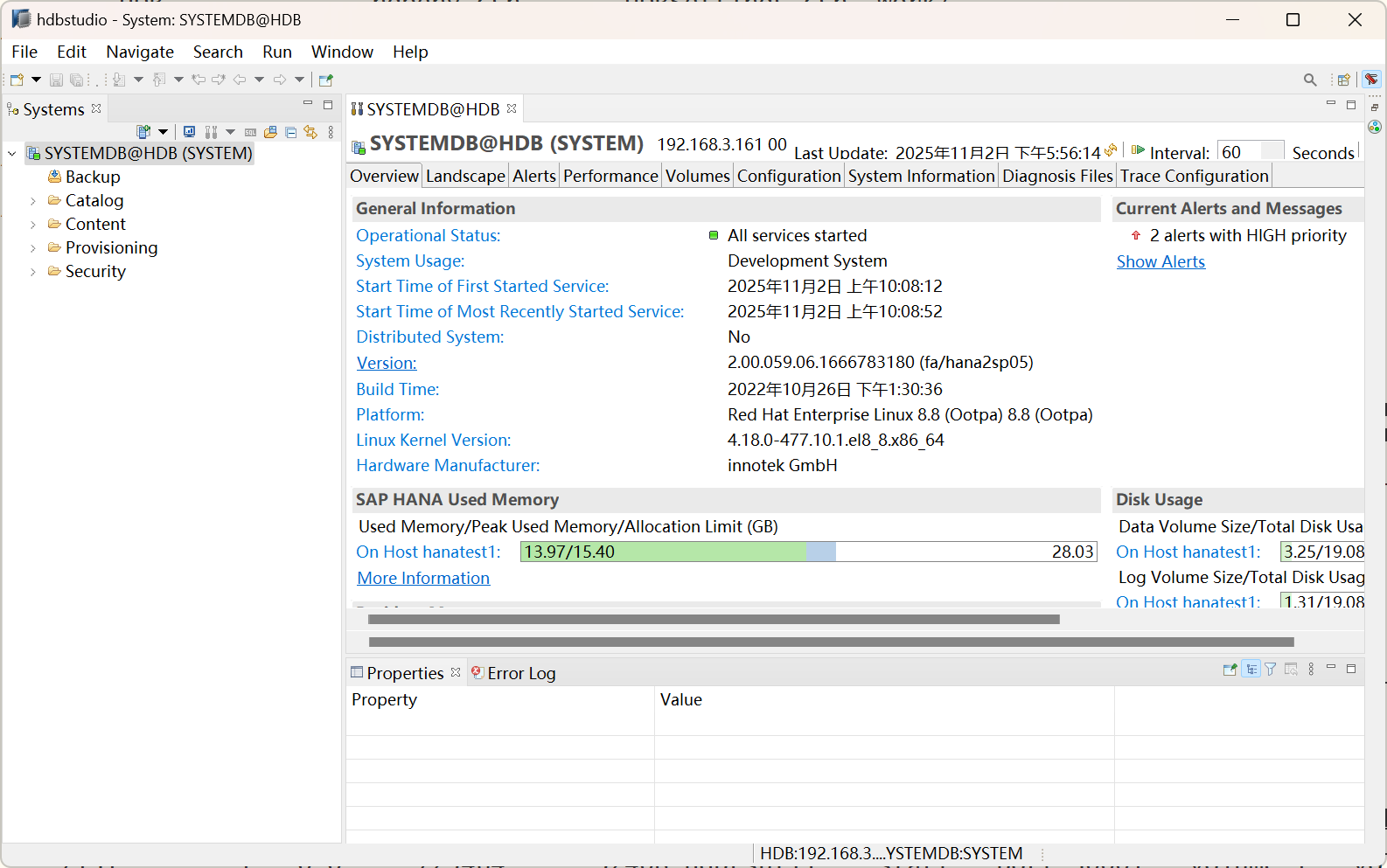Screen dimensions: 1387x868
Task: Expand the Provisioning folder
Action: tap(33, 248)
